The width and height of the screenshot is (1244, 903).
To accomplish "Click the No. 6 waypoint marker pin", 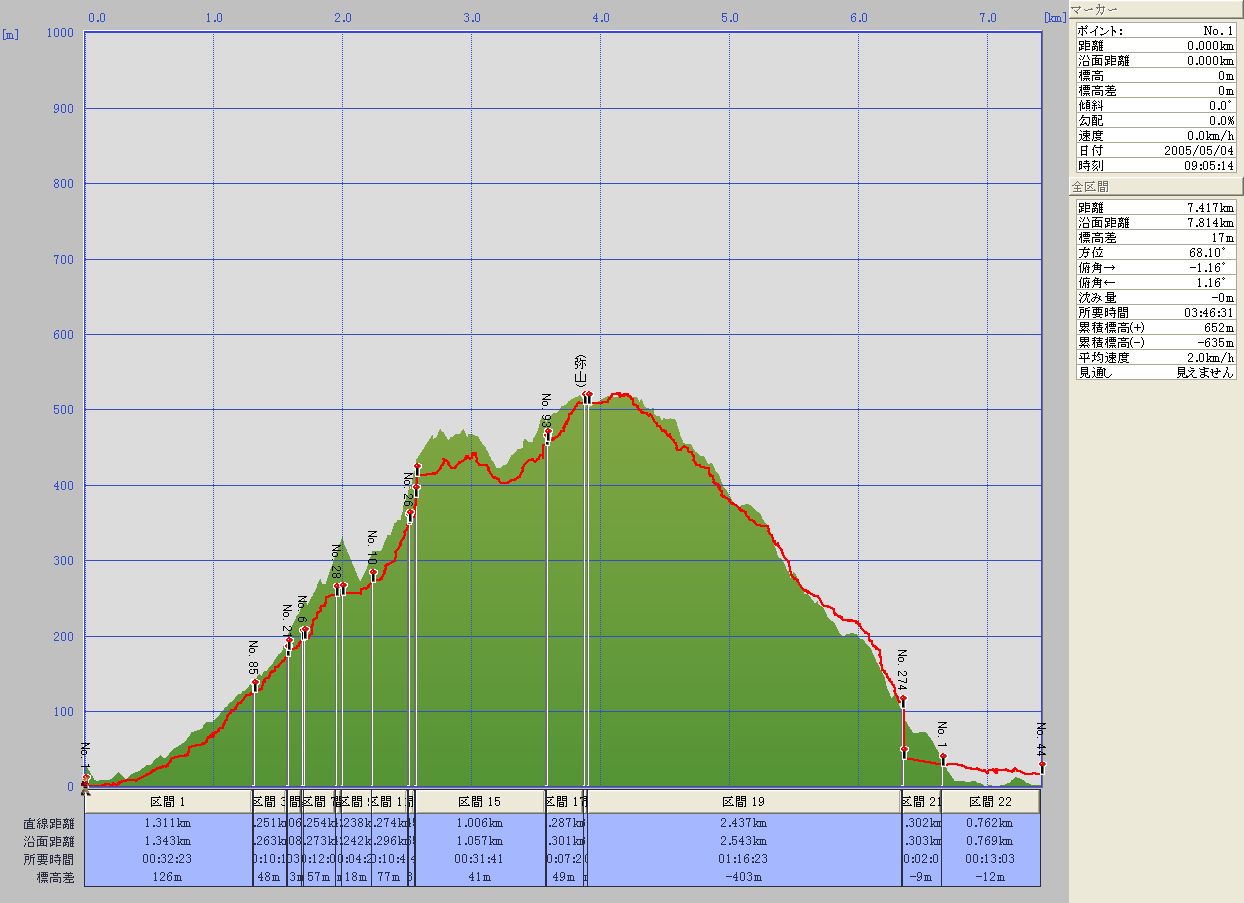I will 304,631.
